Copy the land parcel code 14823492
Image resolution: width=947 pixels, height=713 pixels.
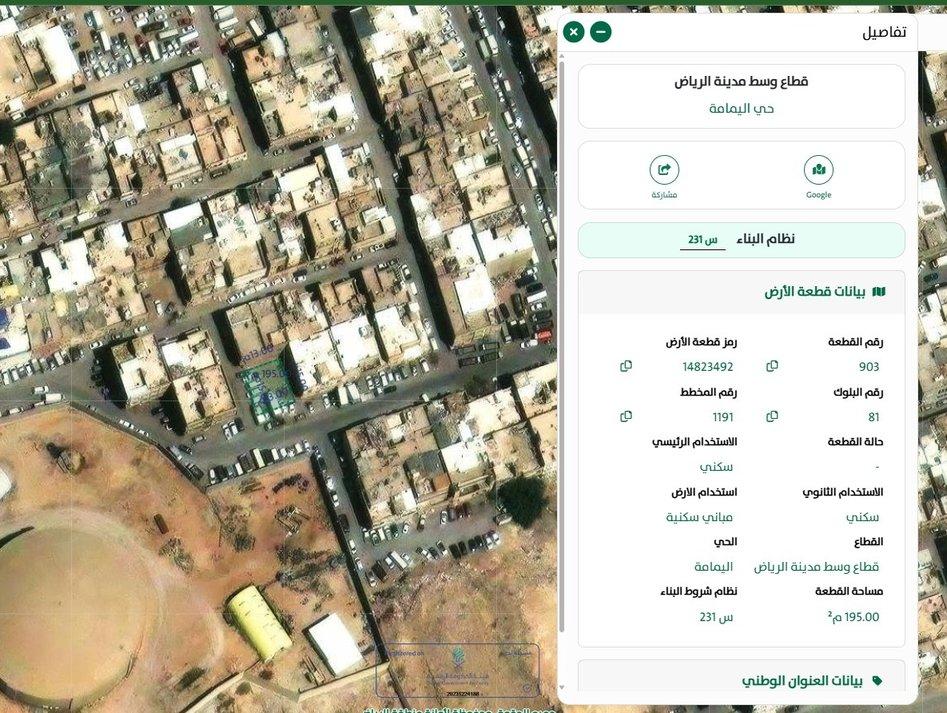pyautogui.click(x=626, y=366)
